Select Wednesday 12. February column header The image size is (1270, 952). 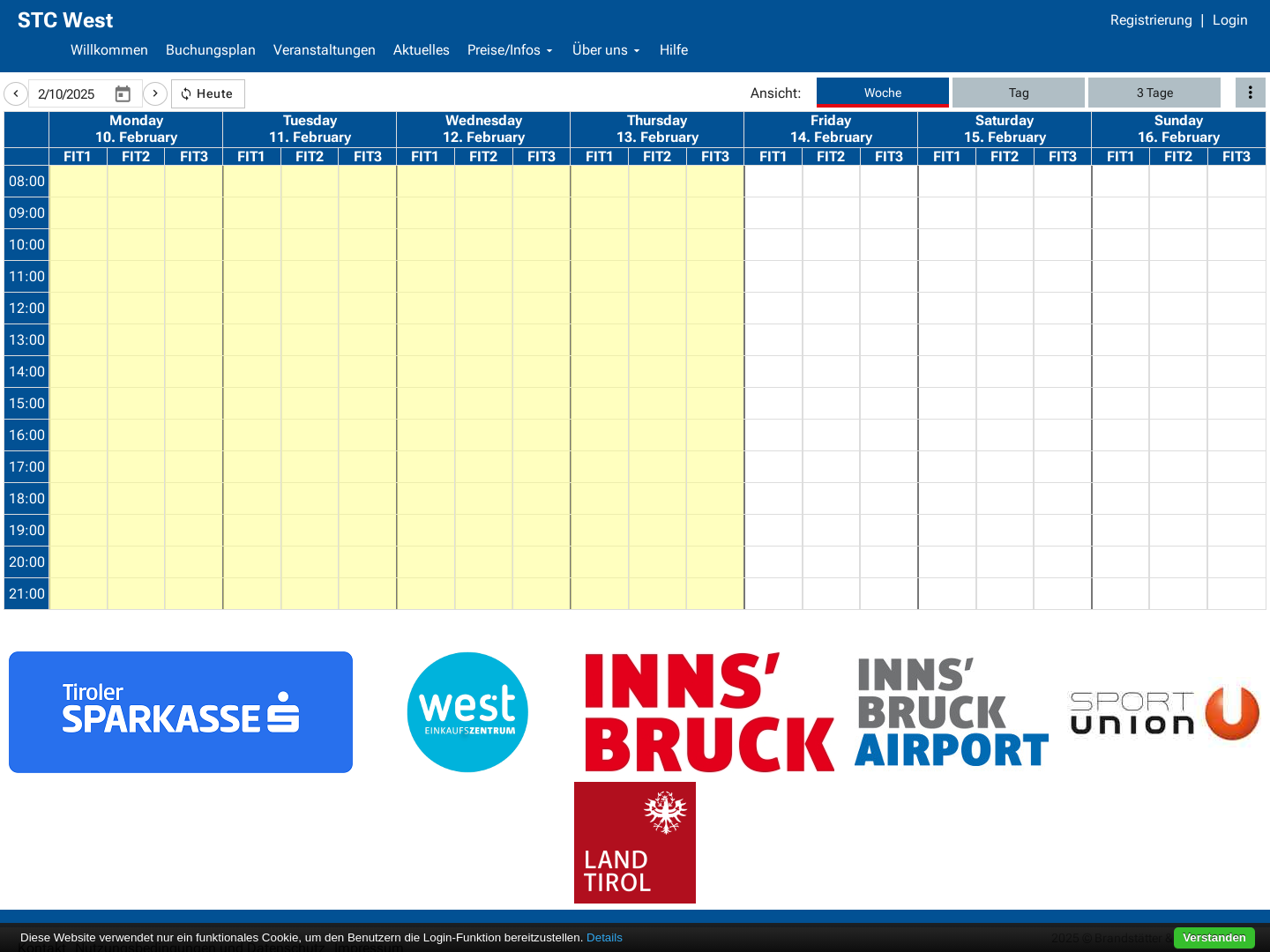point(483,129)
